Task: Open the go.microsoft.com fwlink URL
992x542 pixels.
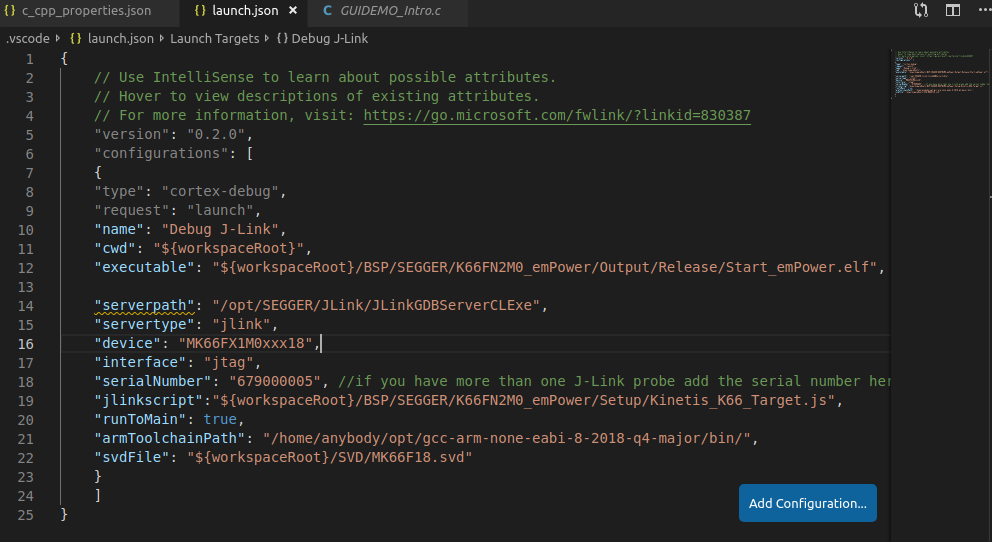Action: [x=557, y=115]
